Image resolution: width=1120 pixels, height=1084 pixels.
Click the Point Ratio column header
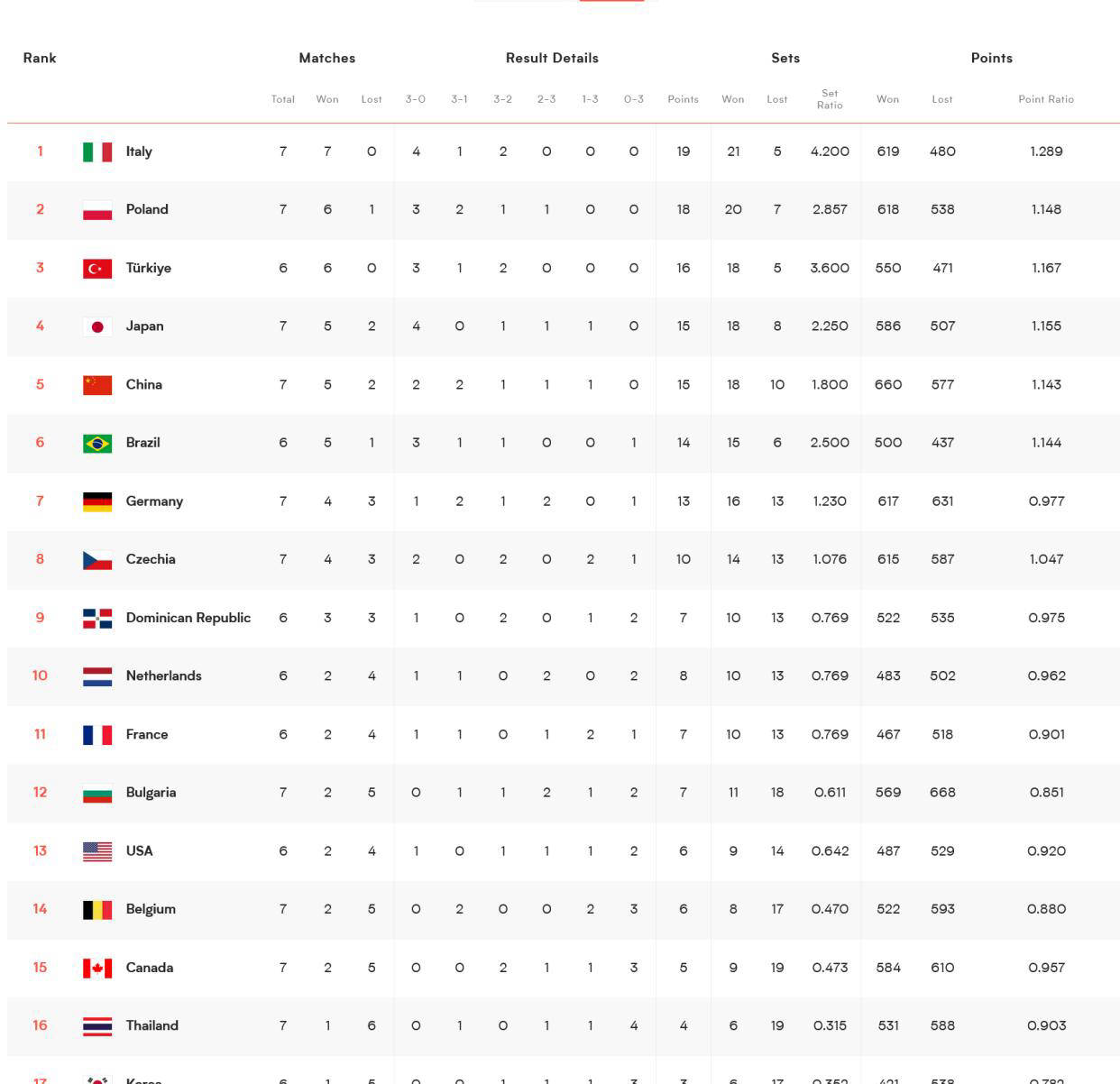click(x=1046, y=99)
